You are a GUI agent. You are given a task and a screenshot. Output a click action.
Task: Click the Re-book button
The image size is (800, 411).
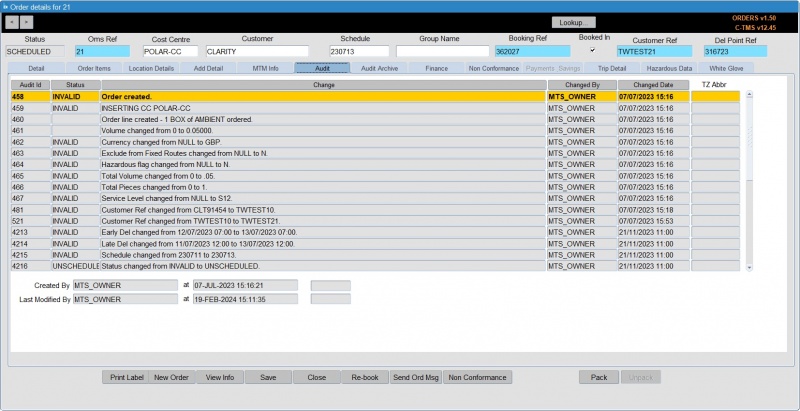365,377
